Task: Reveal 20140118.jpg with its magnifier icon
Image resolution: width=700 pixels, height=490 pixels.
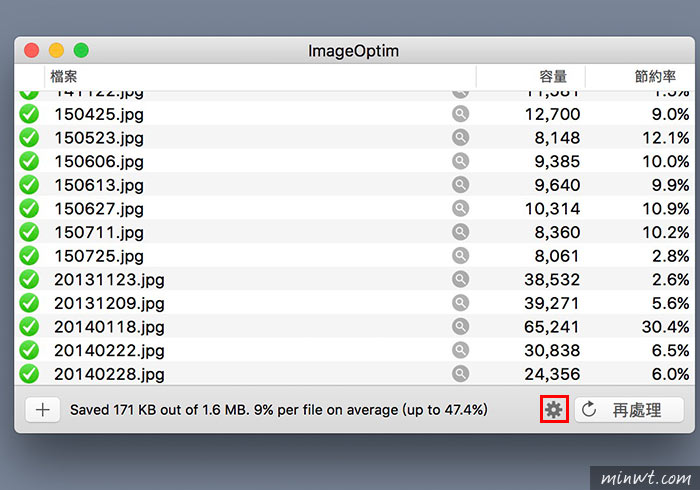Action: [460, 327]
